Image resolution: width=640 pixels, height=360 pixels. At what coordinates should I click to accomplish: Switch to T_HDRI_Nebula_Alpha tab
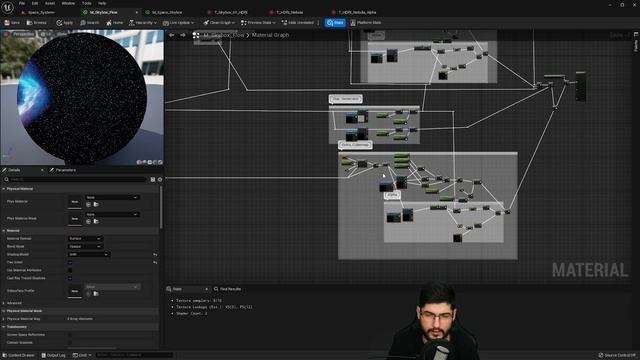(x=355, y=13)
